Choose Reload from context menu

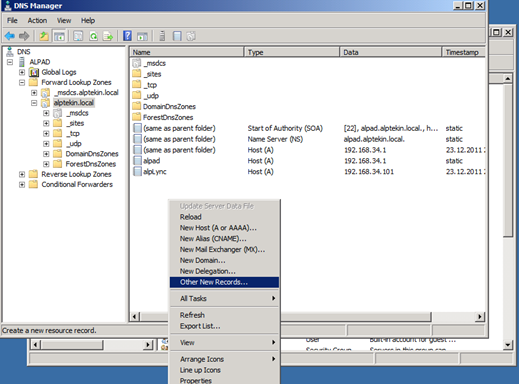pos(224,217)
